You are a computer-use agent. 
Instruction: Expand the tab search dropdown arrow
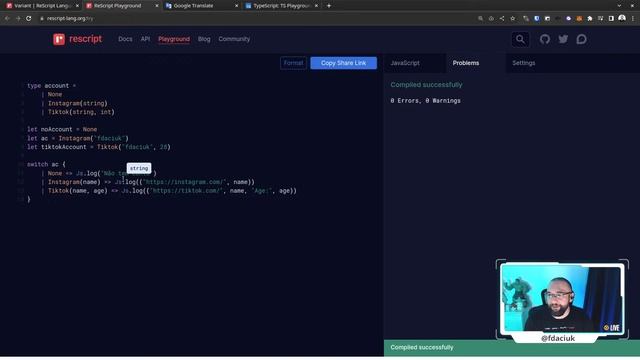coord(619,6)
